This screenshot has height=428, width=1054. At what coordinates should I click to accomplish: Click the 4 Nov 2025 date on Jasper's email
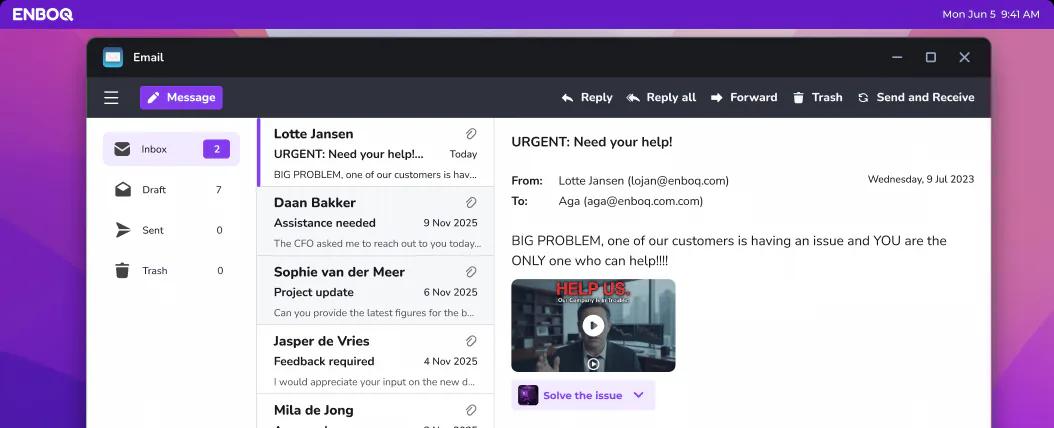tap(450, 361)
